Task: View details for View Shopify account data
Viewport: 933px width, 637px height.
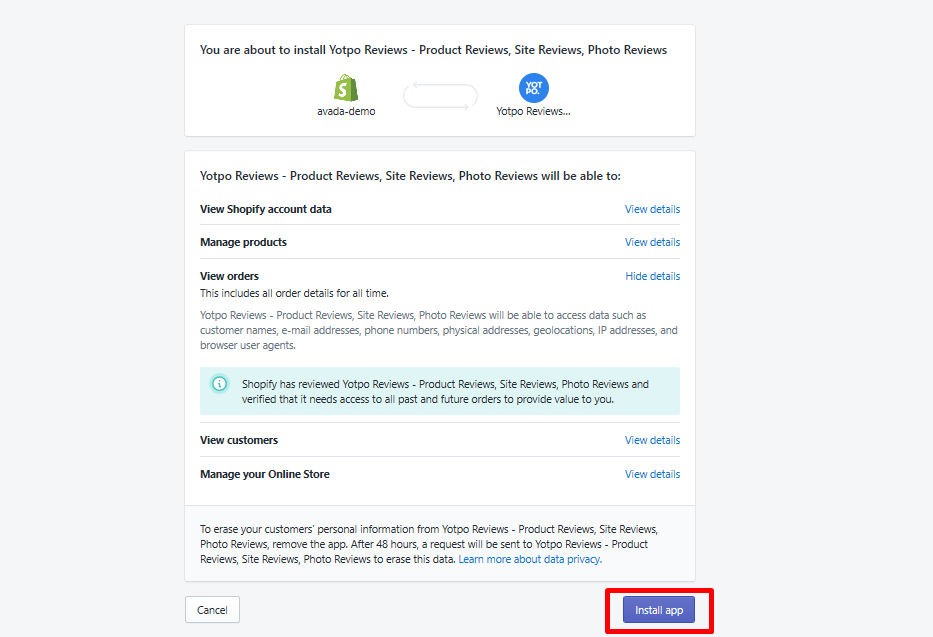Action: (652, 209)
